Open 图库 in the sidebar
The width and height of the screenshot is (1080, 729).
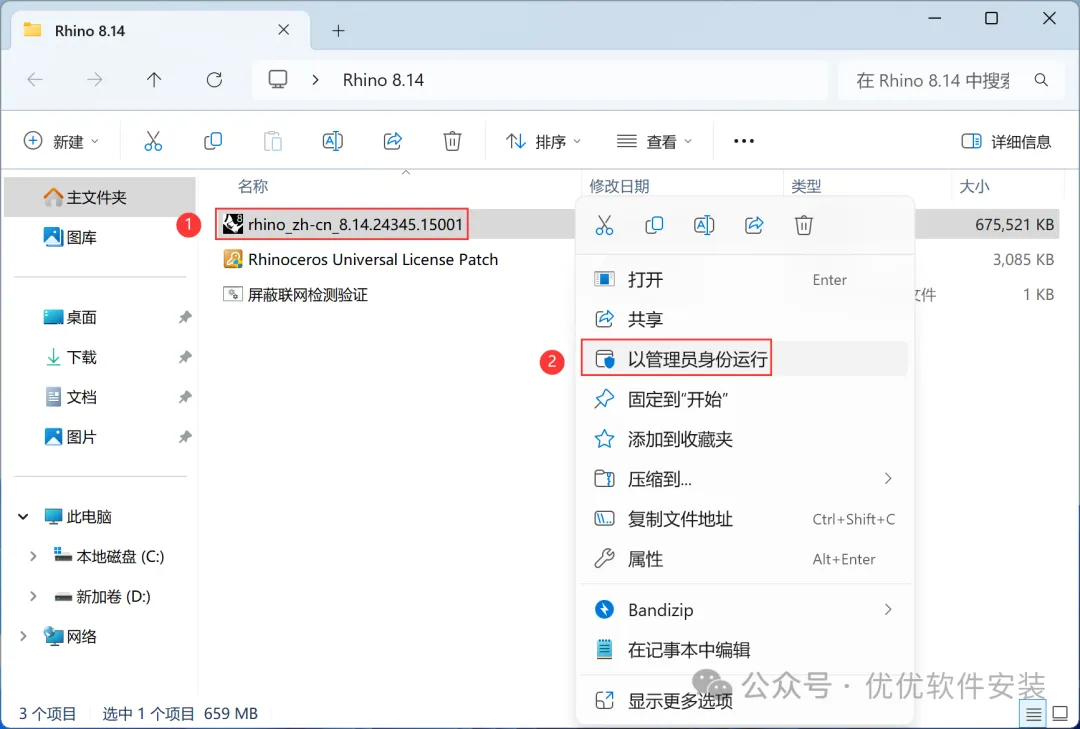pyautogui.click(x=70, y=237)
